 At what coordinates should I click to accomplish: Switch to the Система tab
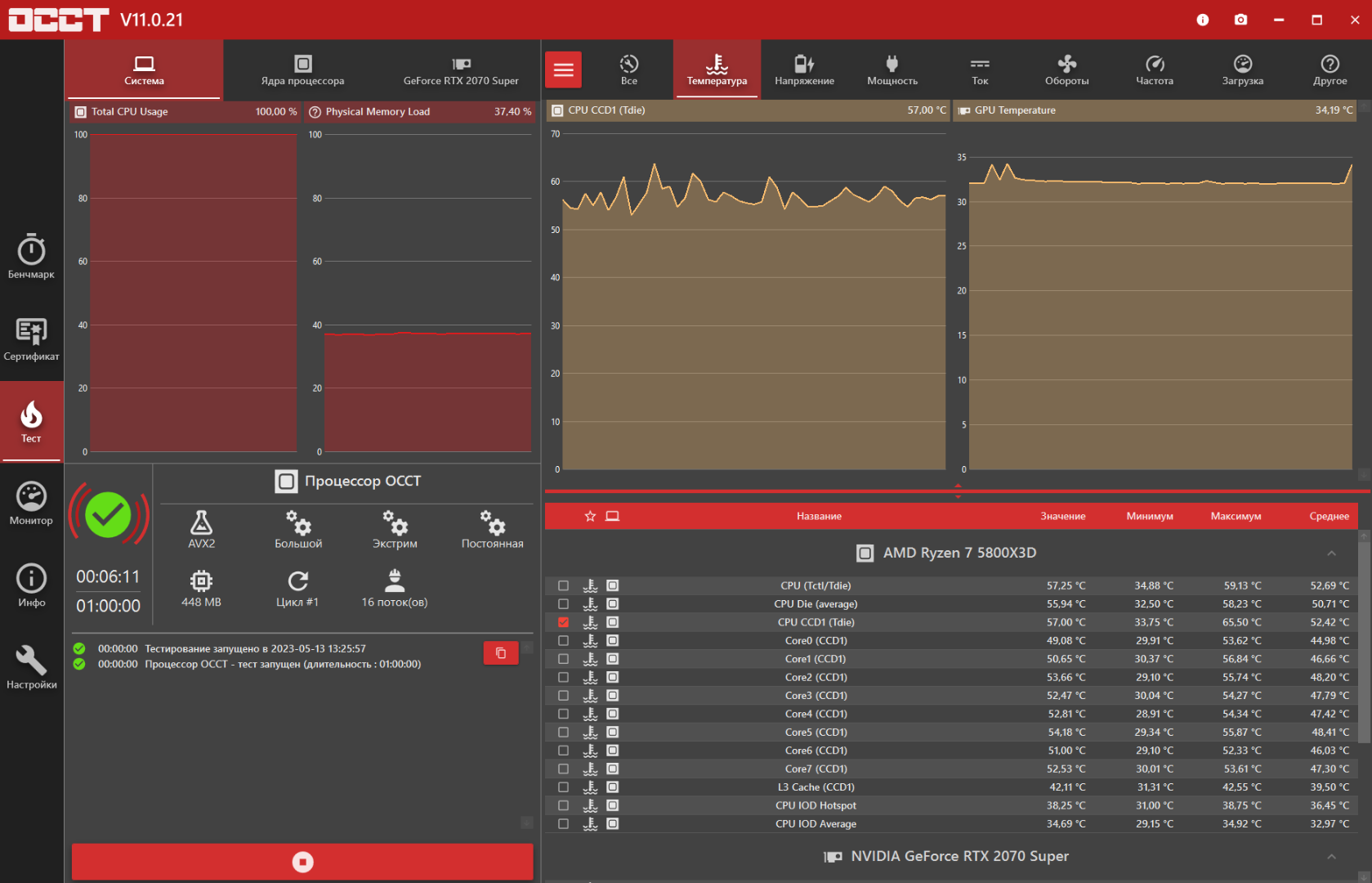click(x=144, y=70)
